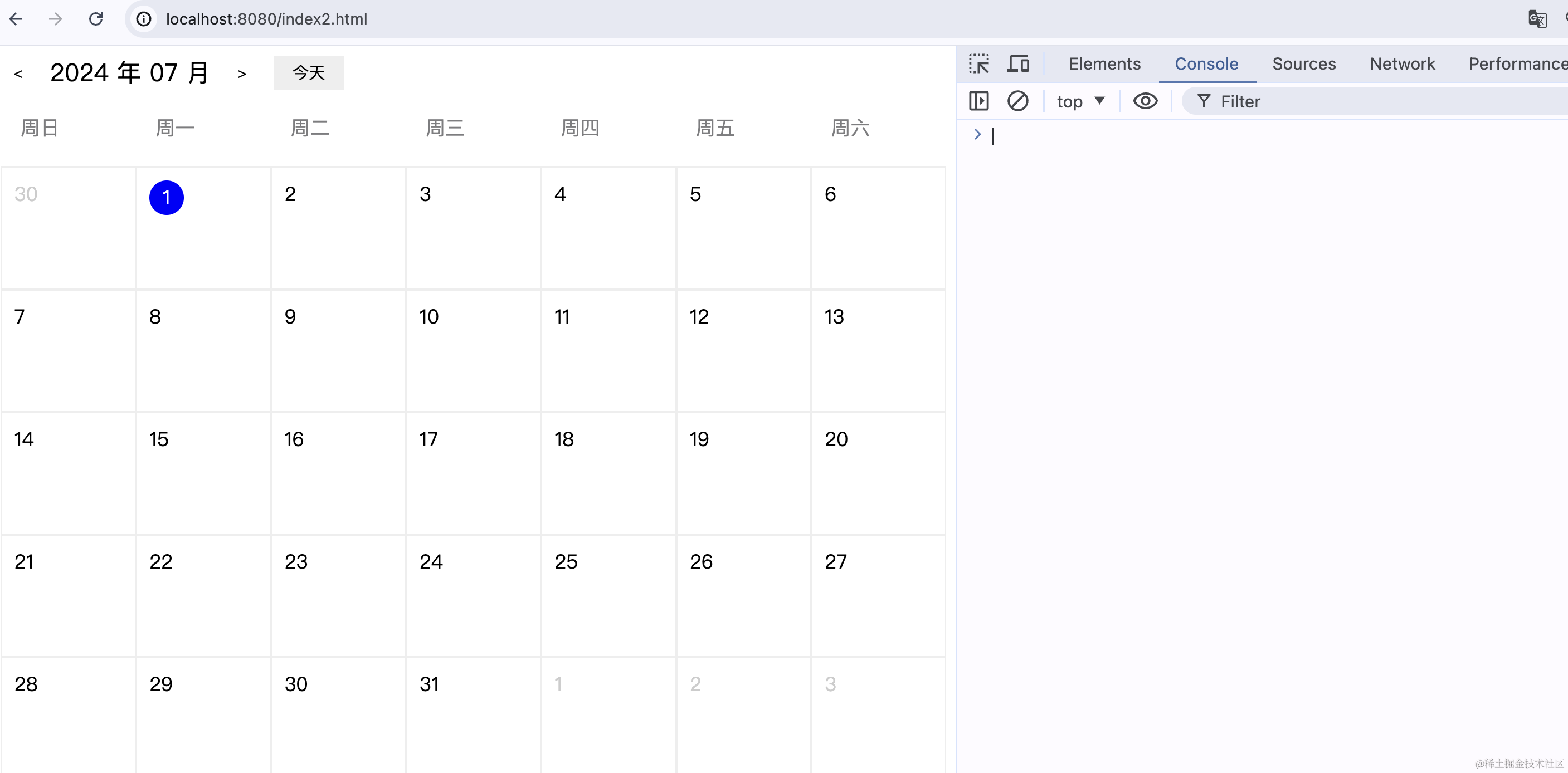
Task: Toggle live expression eye icon
Action: click(x=1145, y=101)
